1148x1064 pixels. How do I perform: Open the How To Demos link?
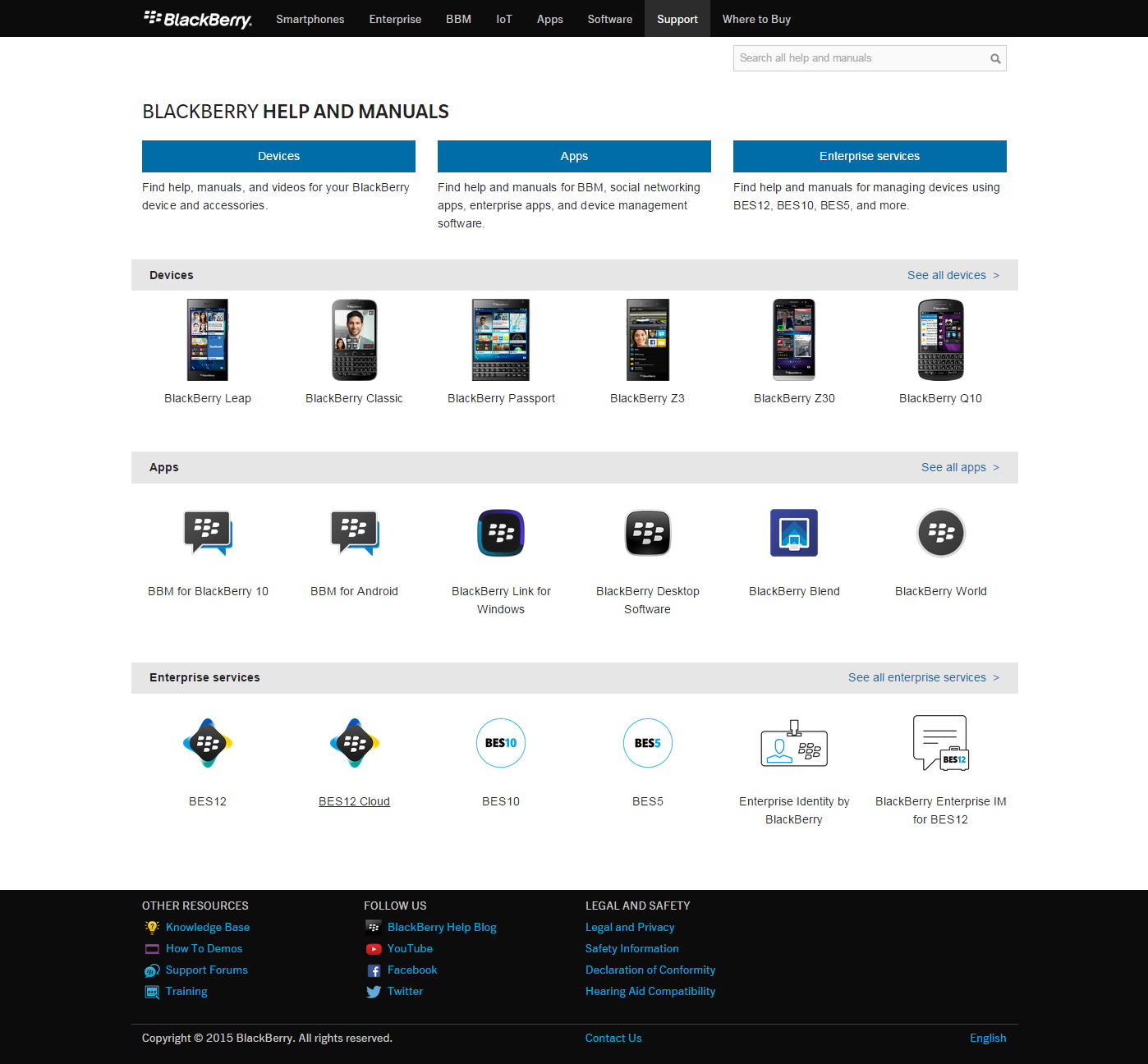204,948
